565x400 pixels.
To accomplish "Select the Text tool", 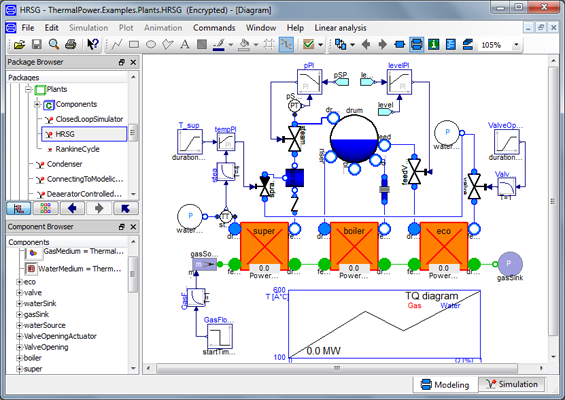I will tap(185, 45).
